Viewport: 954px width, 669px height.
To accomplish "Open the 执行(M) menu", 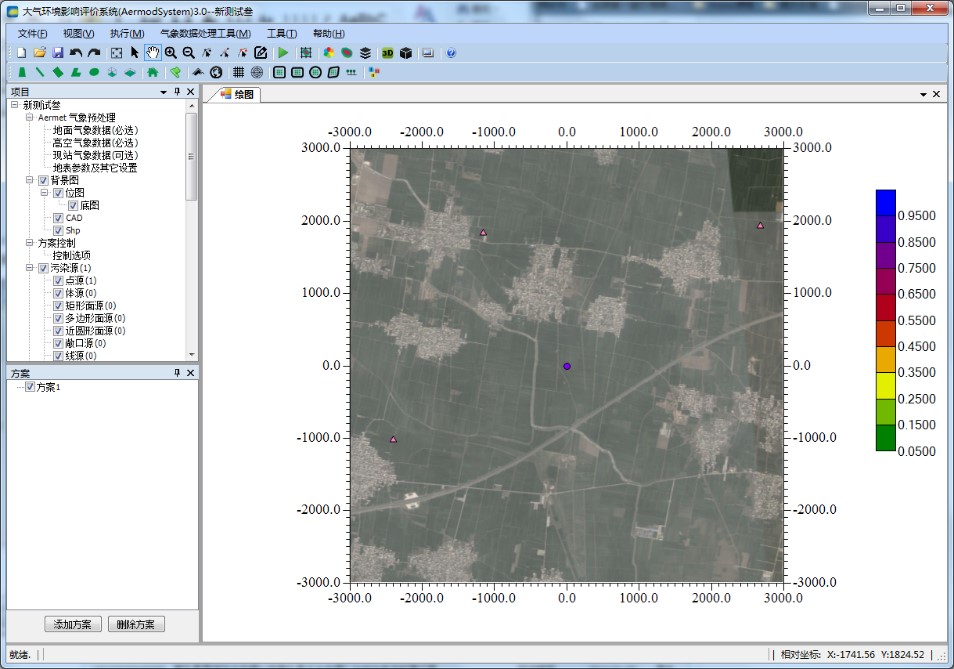I will coord(126,33).
